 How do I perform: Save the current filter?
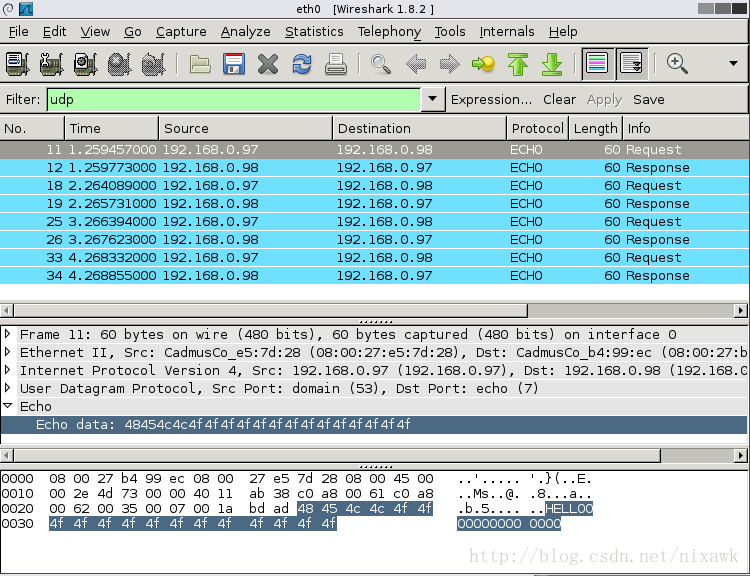tap(649, 100)
